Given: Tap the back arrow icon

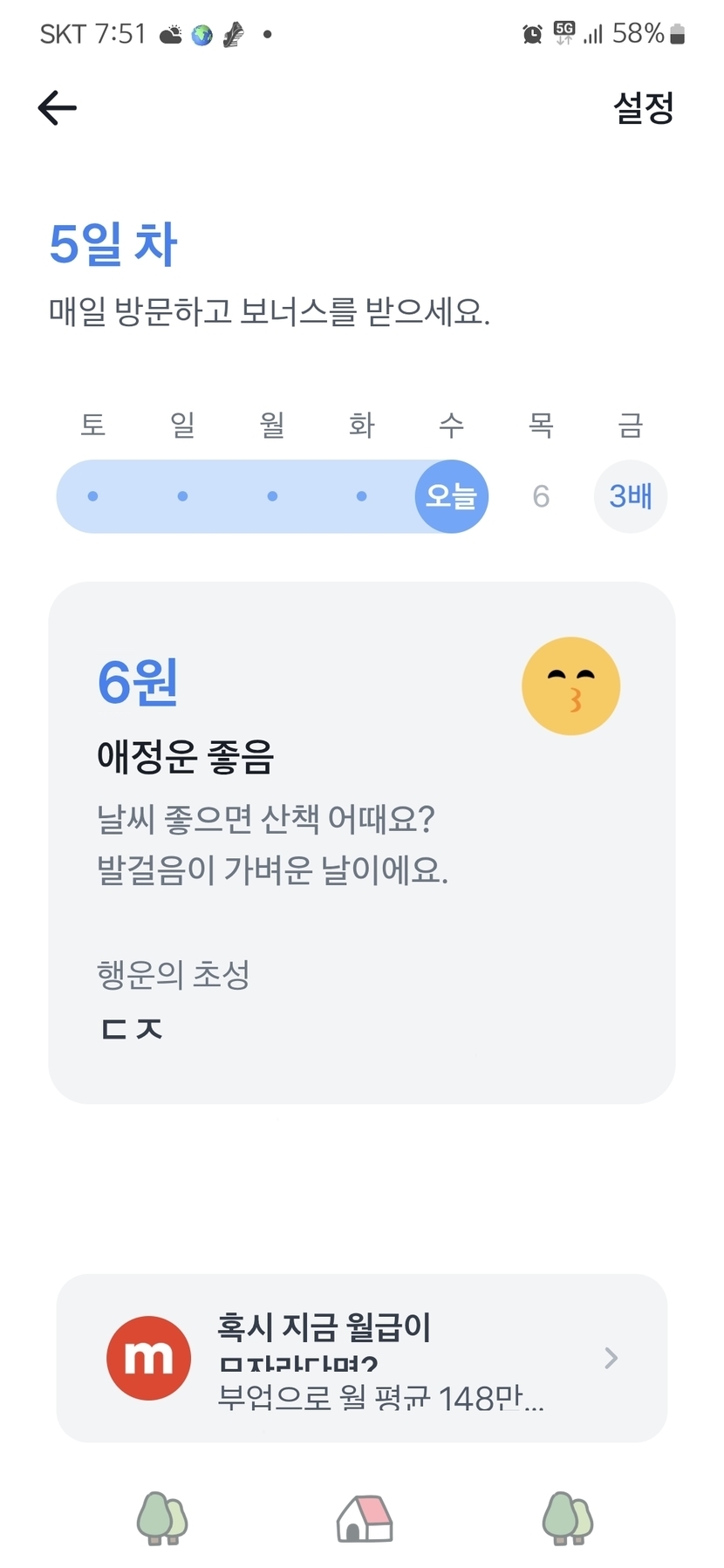Looking at the screenshot, I should [58, 108].
